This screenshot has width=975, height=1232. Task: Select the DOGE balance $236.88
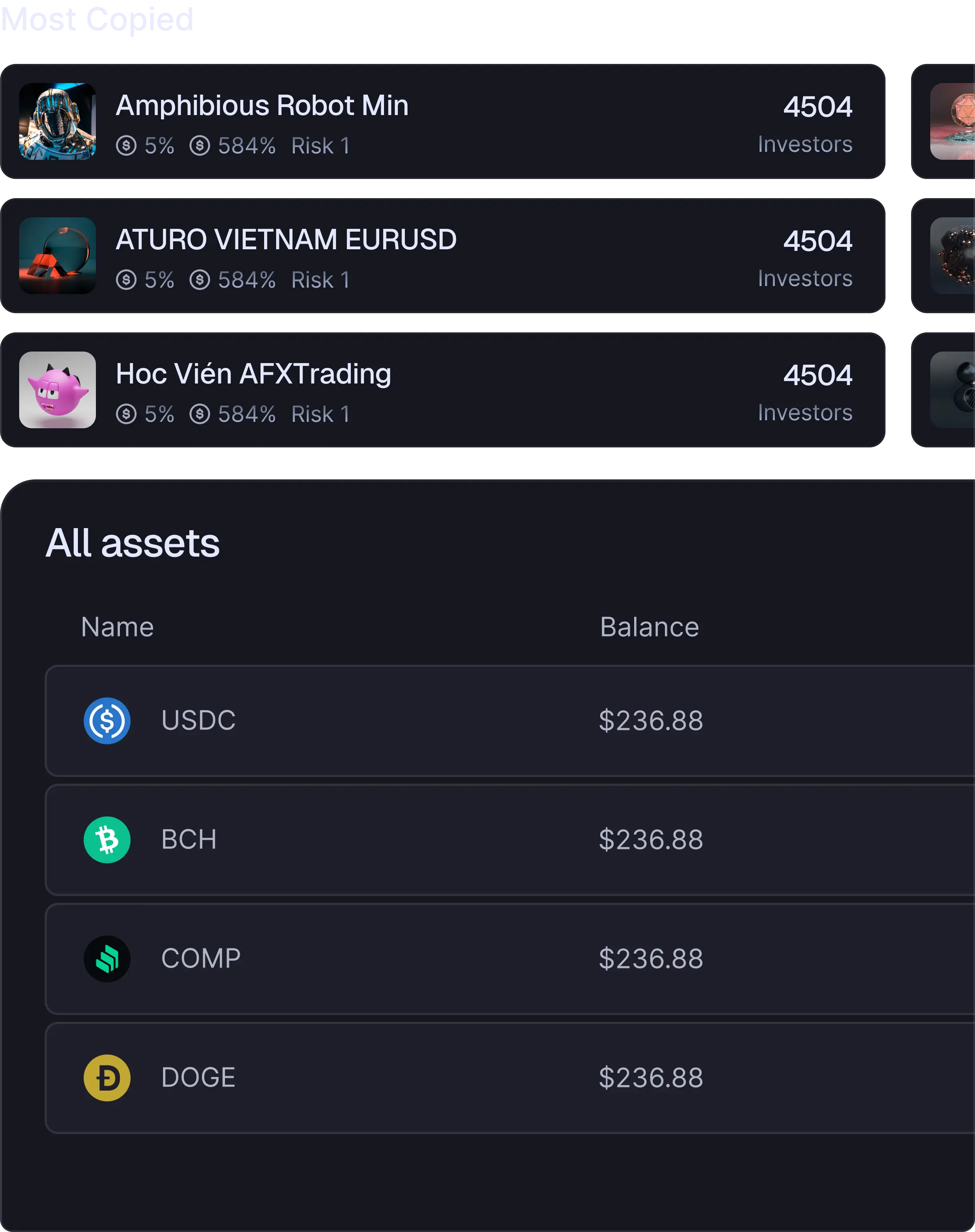tap(651, 1077)
